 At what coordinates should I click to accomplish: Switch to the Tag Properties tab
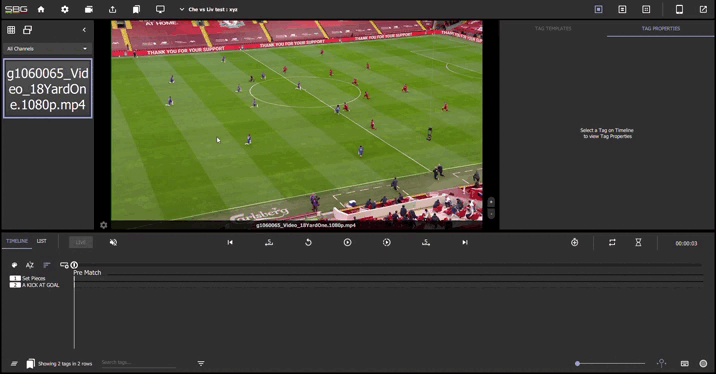pyautogui.click(x=661, y=28)
